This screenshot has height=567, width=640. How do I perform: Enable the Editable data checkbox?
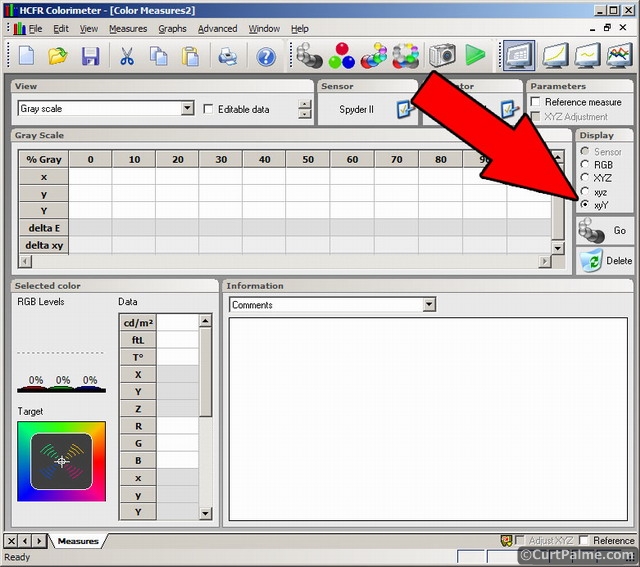pyautogui.click(x=209, y=109)
